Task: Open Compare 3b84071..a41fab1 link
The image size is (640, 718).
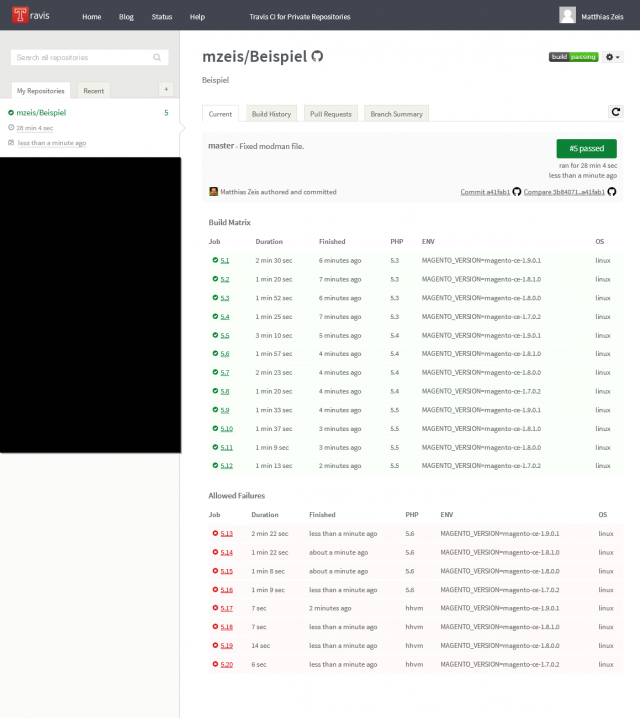Action: (564, 192)
